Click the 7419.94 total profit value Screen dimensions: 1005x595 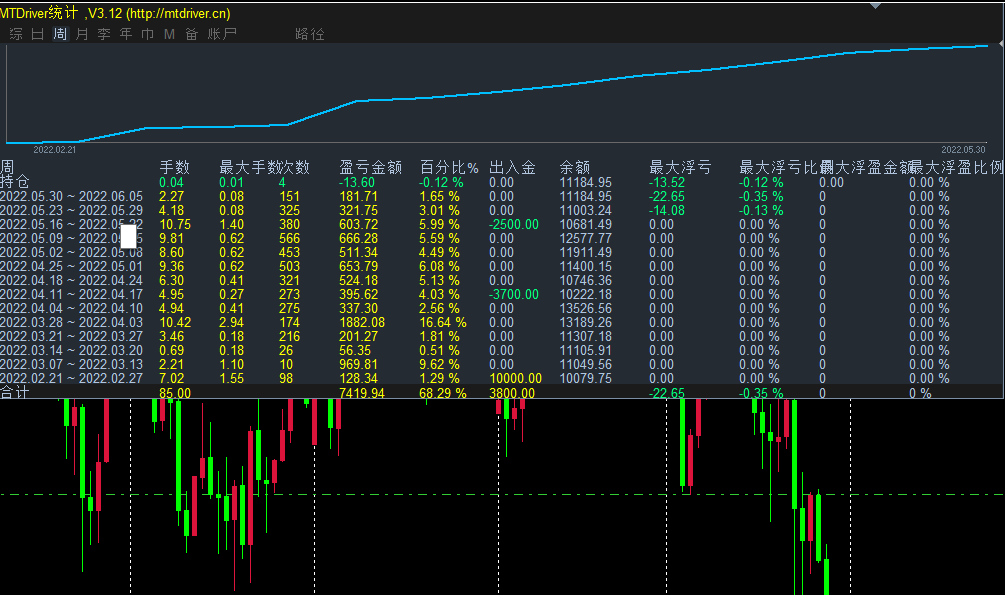click(x=362, y=392)
